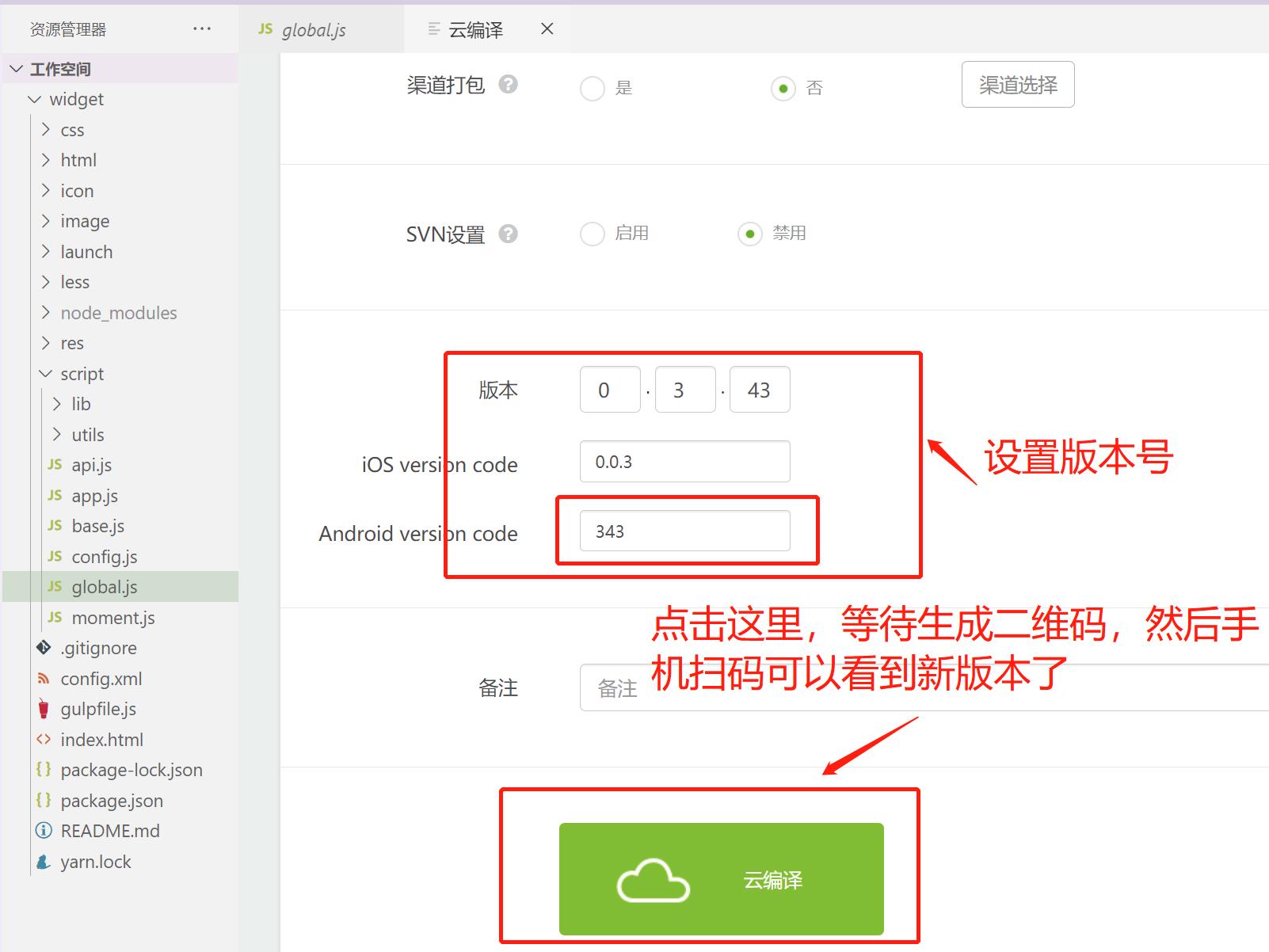Click the braces icon of package.json

(44, 800)
